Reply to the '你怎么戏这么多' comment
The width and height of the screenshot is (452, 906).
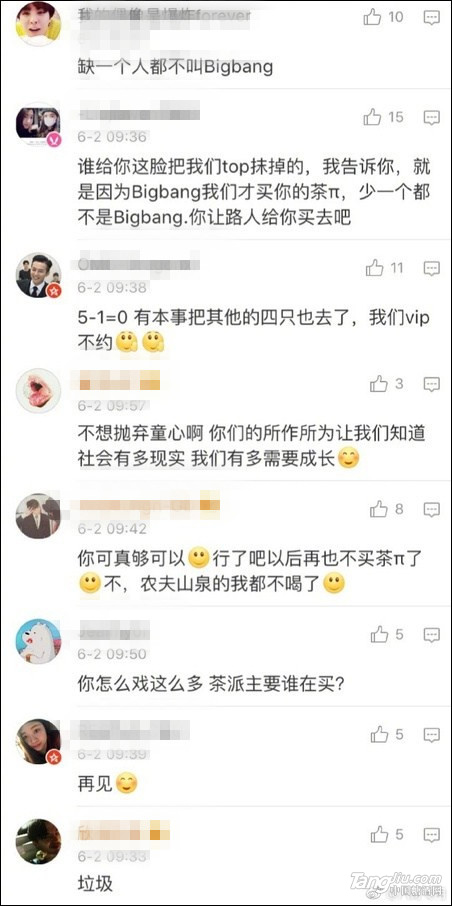pyautogui.click(x=431, y=636)
